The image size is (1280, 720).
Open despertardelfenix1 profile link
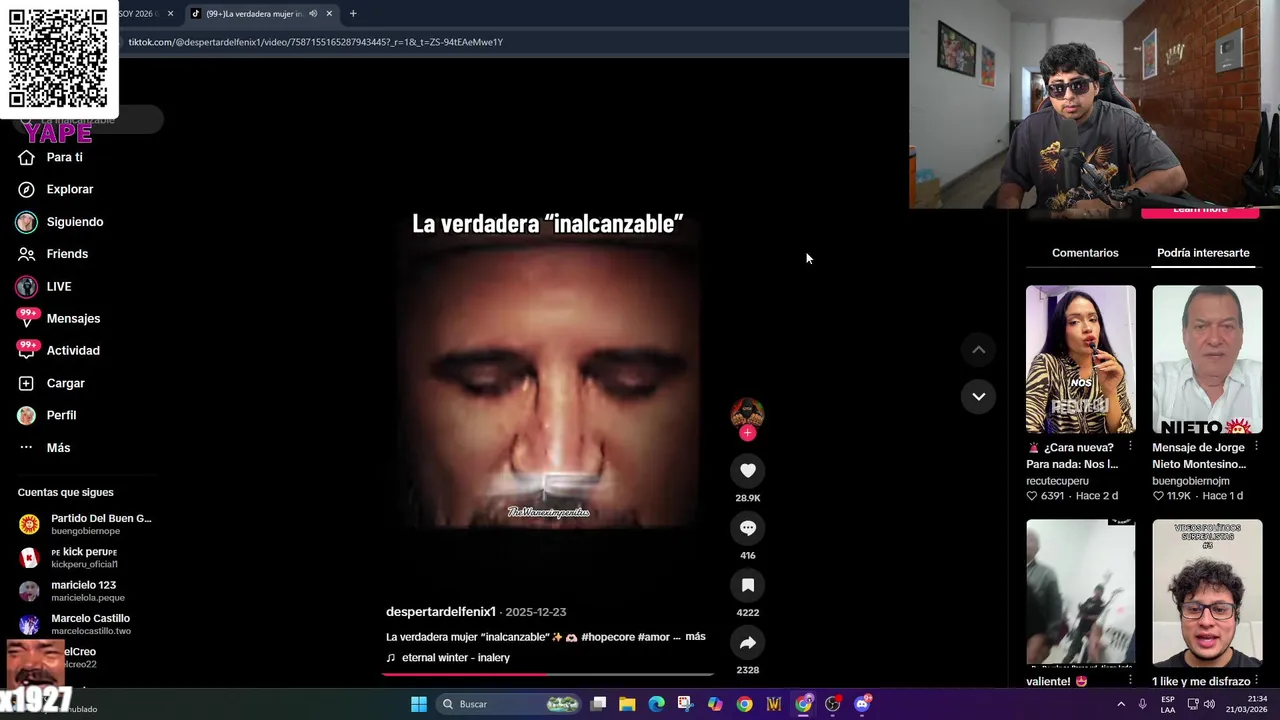coord(441,612)
